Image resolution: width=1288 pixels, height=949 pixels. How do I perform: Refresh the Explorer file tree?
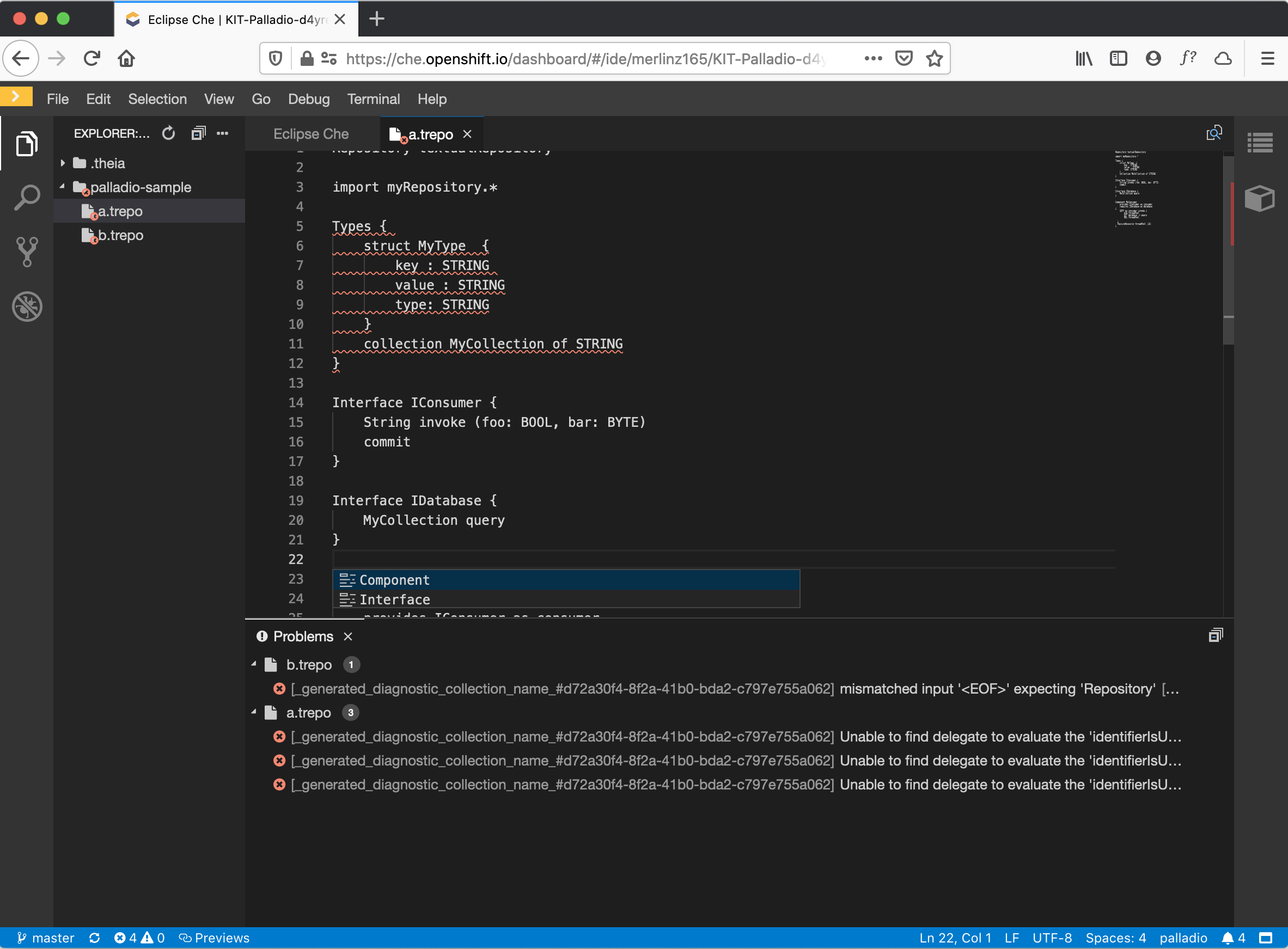pyautogui.click(x=168, y=134)
